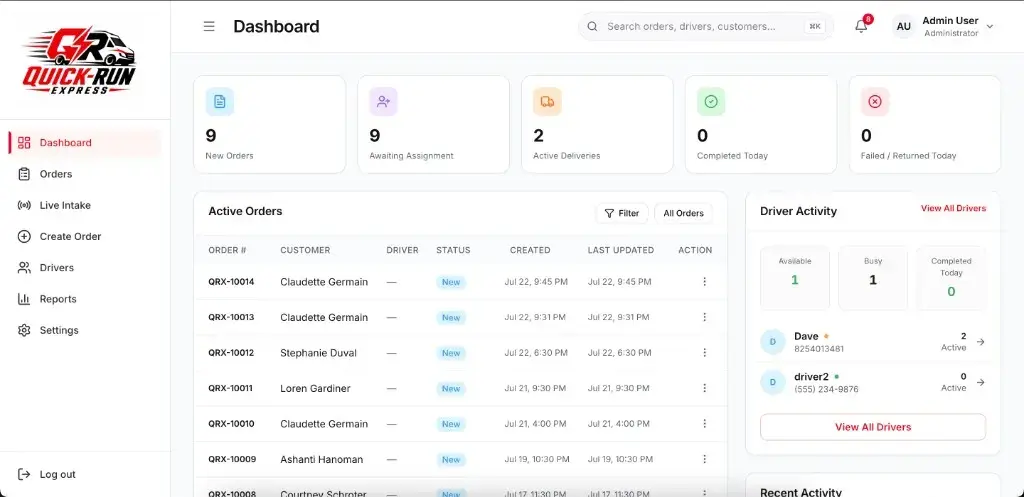The image size is (1024, 497).
Task: Click the Completed Today checkmark icon
Action: point(711,102)
